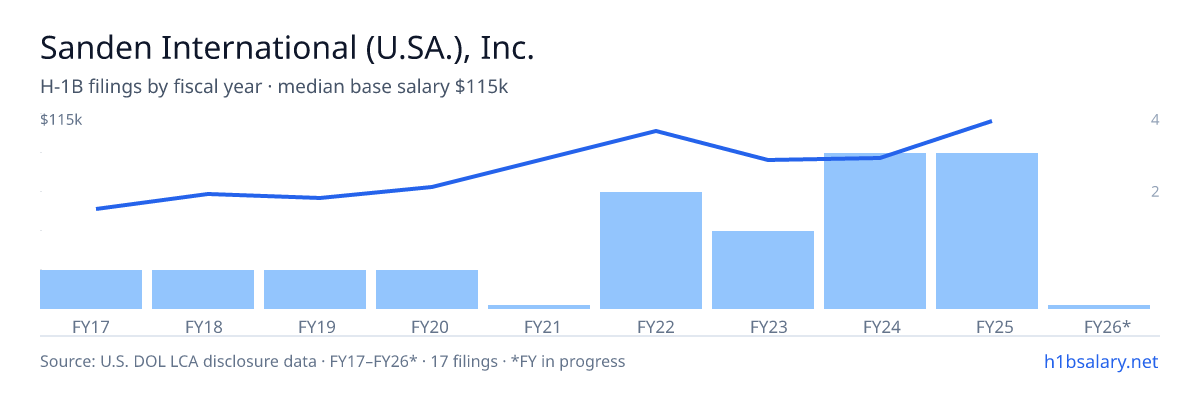Select the small FY21 filings bar
This screenshot has height=400, width=1200.
coord(539,306)
